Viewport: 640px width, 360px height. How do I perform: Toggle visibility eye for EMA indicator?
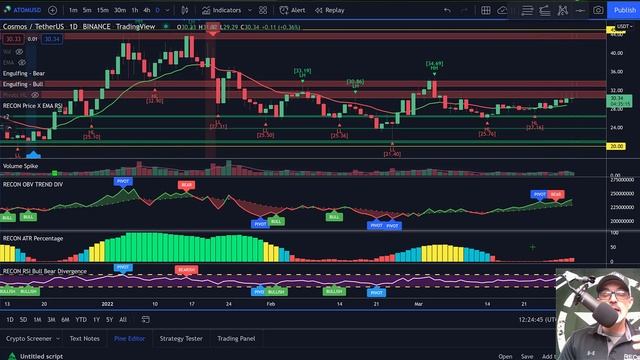[22, 62]
